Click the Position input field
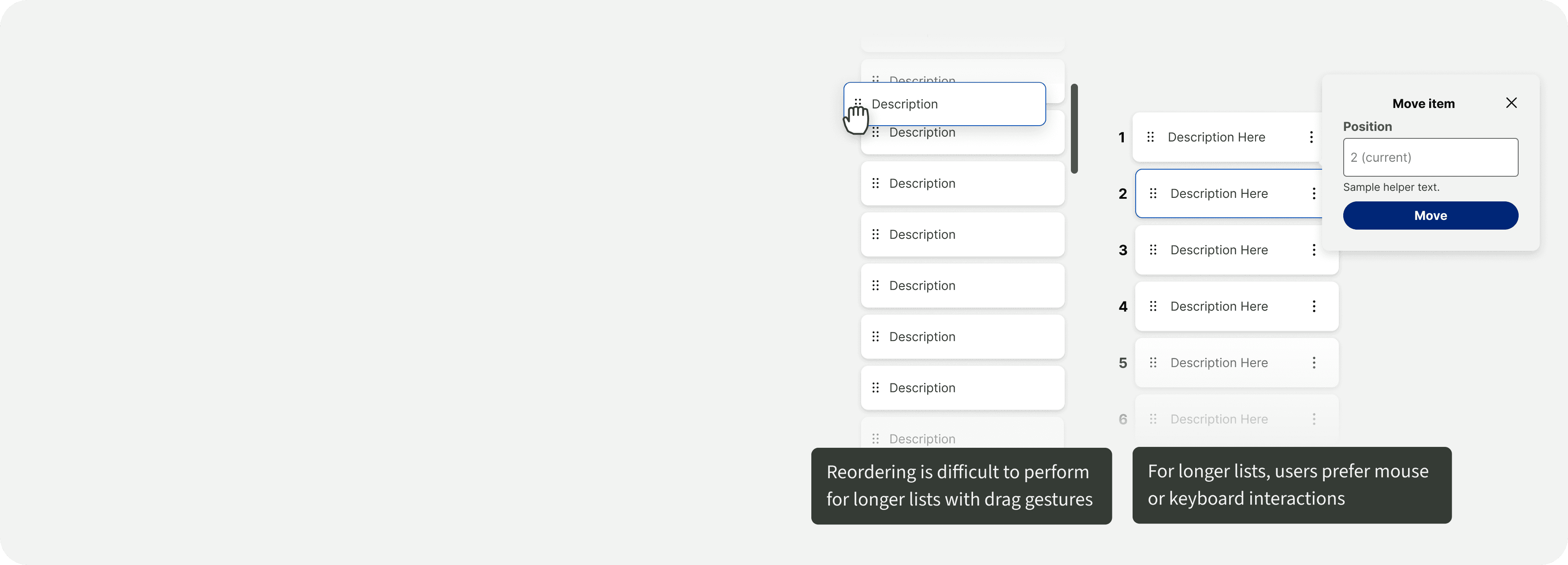The width and height of the screenshot is (1568, 565). 1430,157
